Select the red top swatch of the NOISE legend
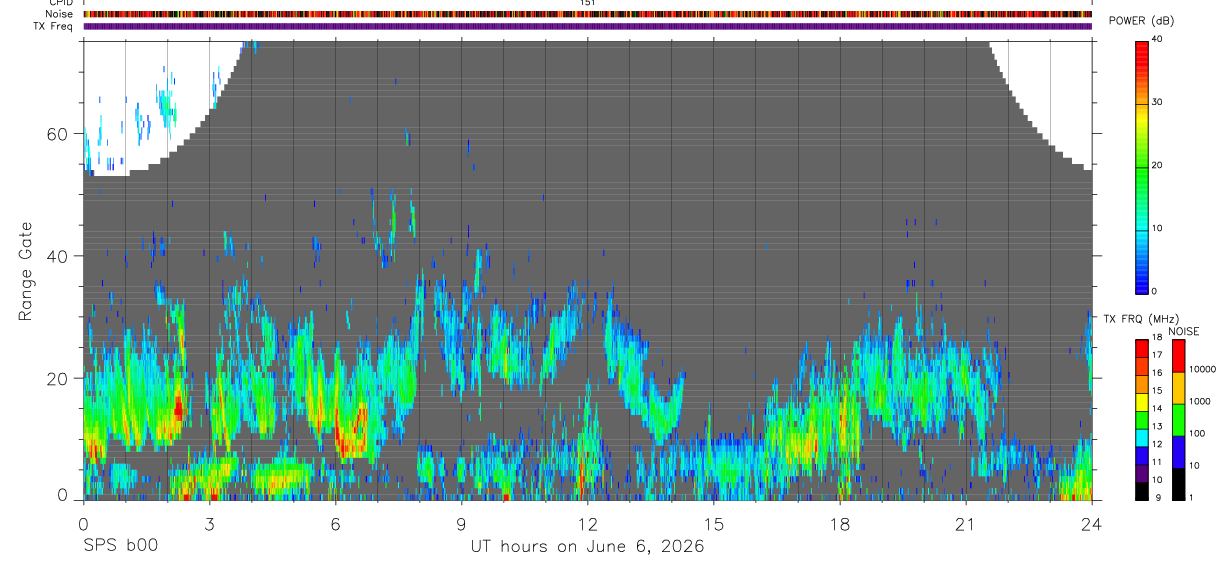The width and height of the screenshot is (1228, 567). pos(1178,356)
